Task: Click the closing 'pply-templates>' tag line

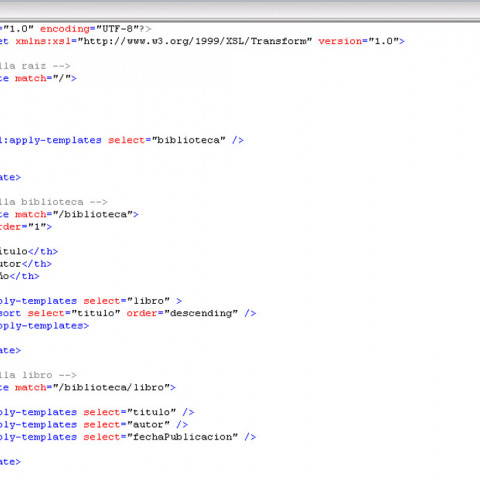Action: pos(44,326)
